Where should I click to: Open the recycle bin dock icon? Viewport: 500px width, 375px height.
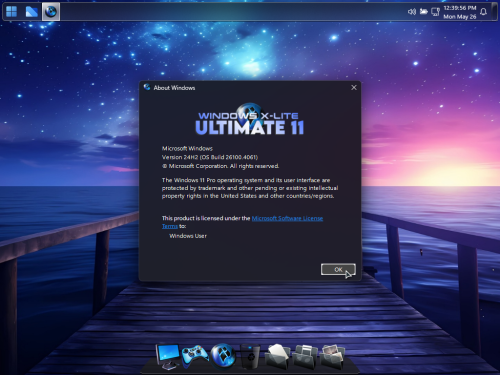point(250,357)
